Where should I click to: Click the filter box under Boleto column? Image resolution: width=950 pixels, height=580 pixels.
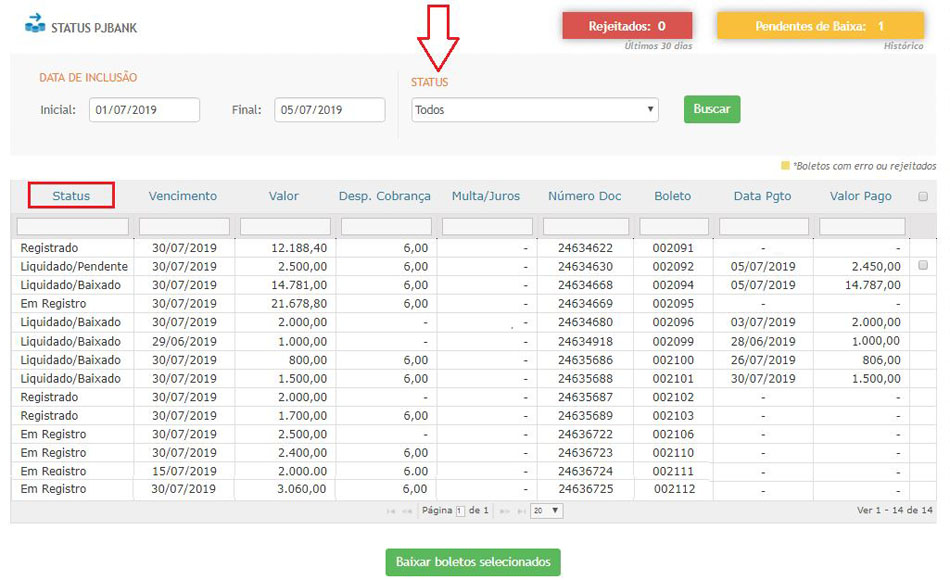tap(674, 227)
